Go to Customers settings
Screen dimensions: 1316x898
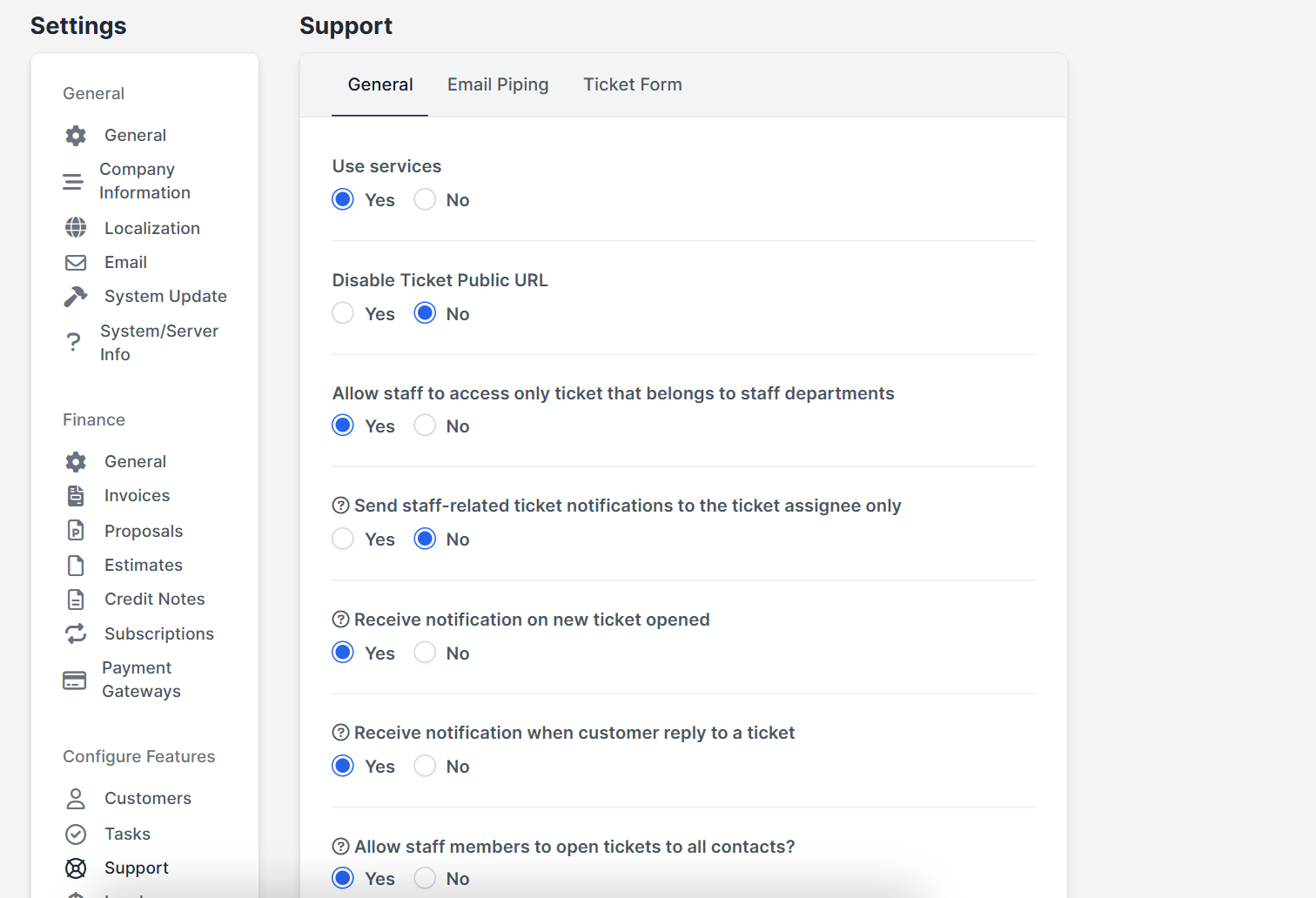tap(148, 798)
